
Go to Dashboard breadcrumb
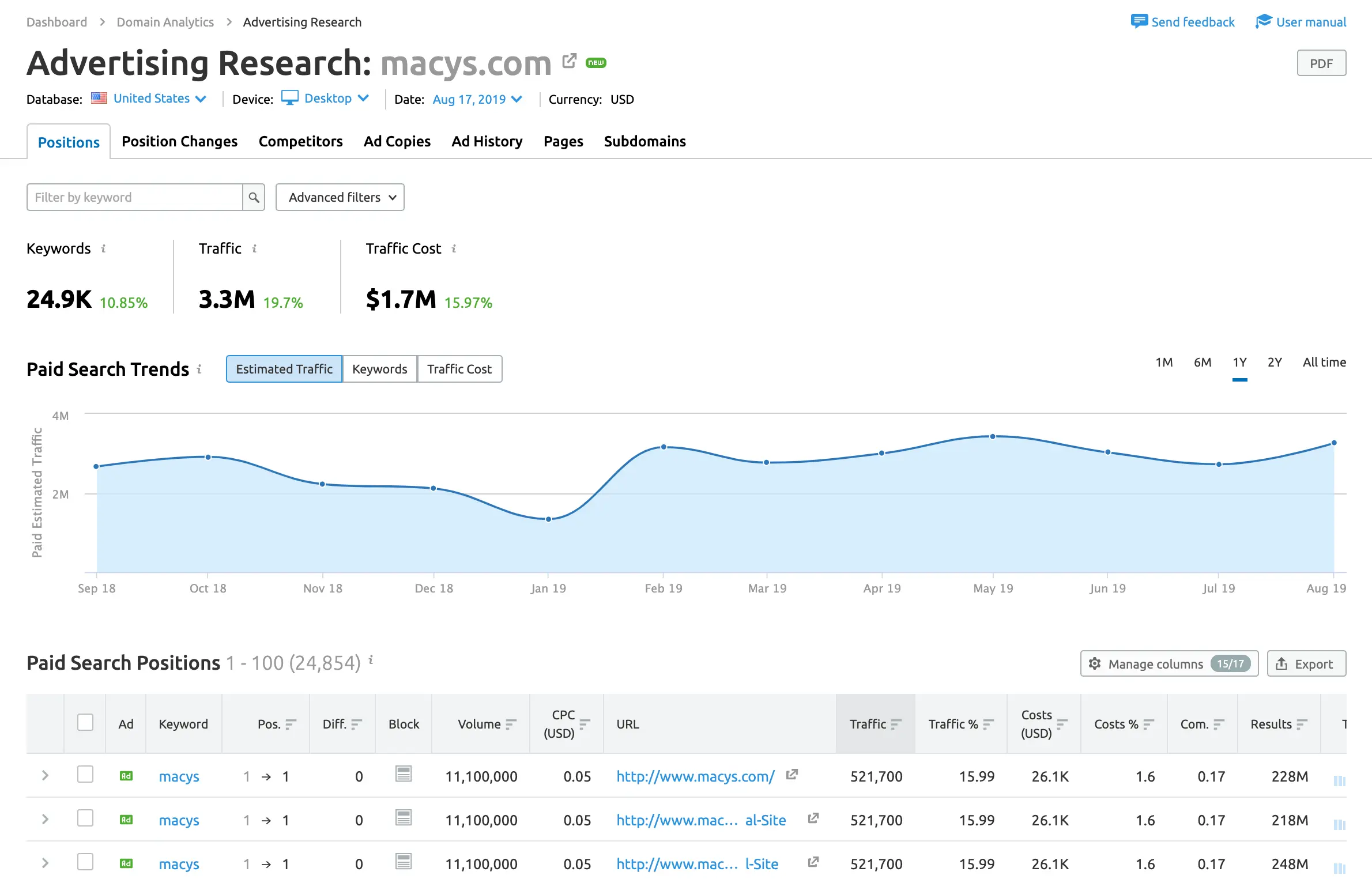coord(56,22)
